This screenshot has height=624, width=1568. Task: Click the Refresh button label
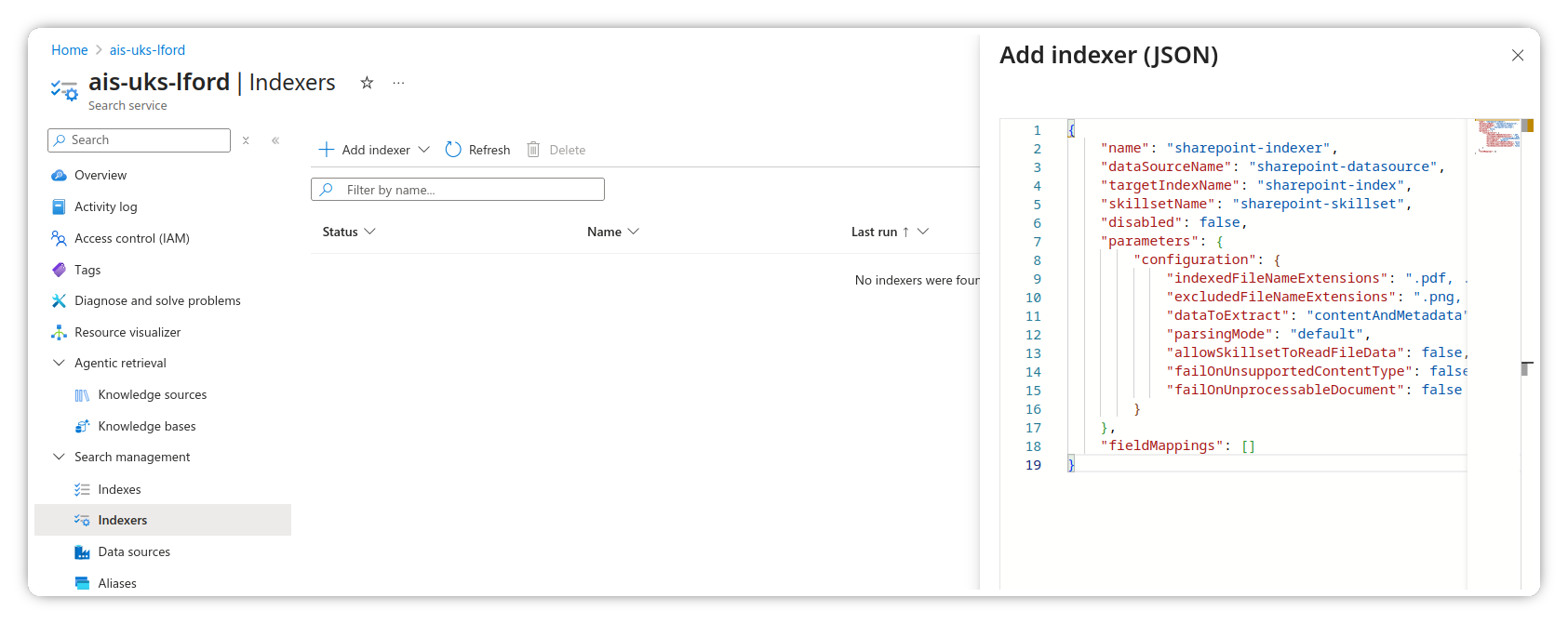pos(489,150)
